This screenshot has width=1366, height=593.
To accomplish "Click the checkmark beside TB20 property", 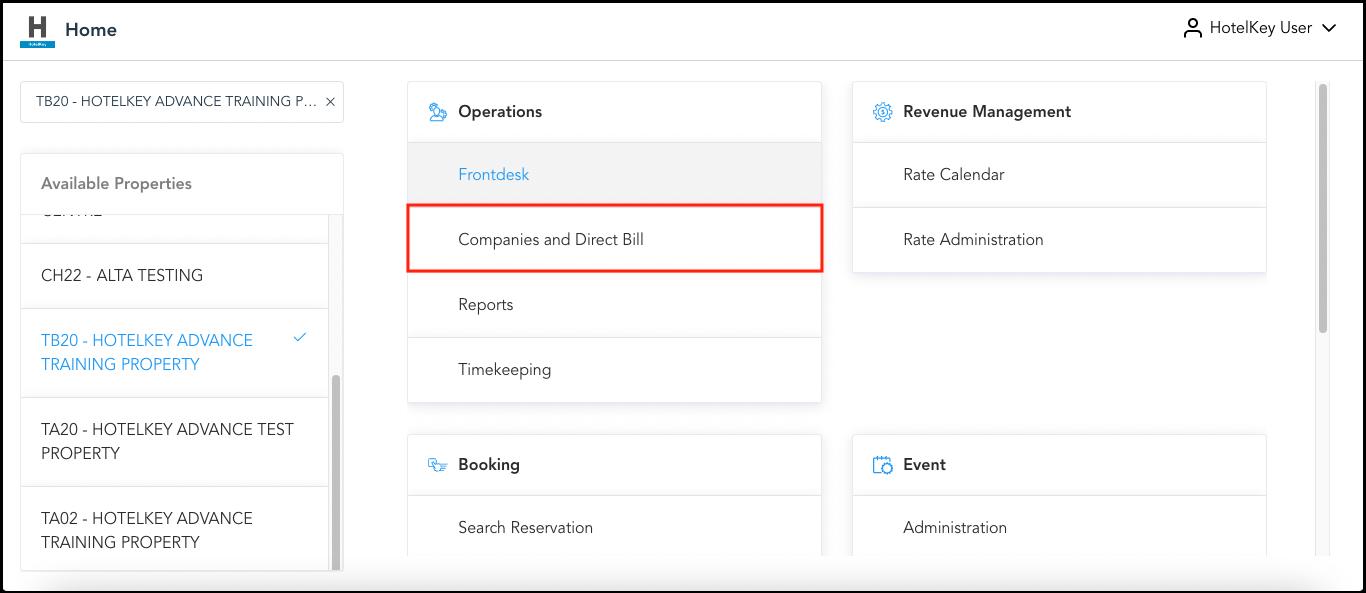I will [x=299, y=339].
